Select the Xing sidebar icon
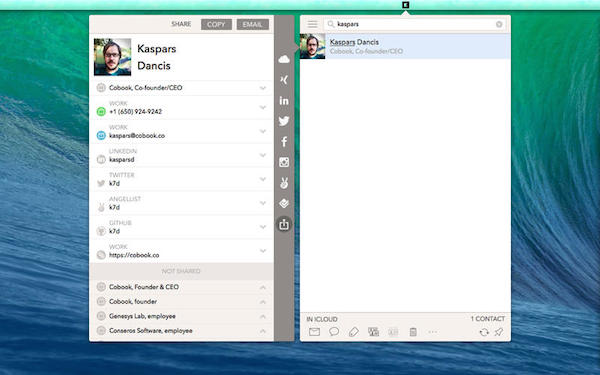 click(x=284, y=80)
